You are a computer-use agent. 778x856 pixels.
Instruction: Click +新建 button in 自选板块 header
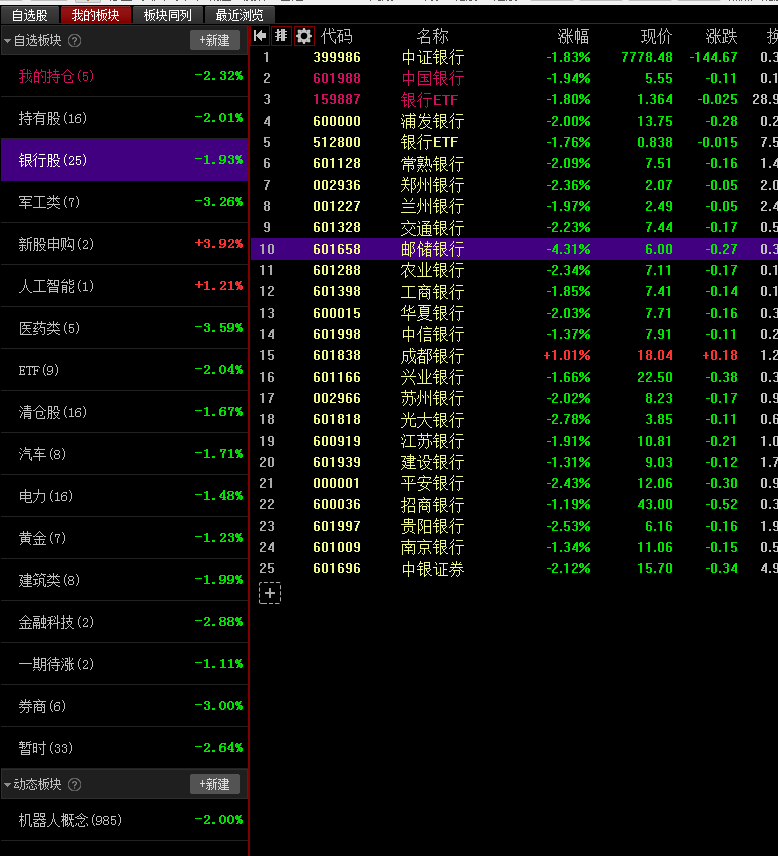[215, 40]
